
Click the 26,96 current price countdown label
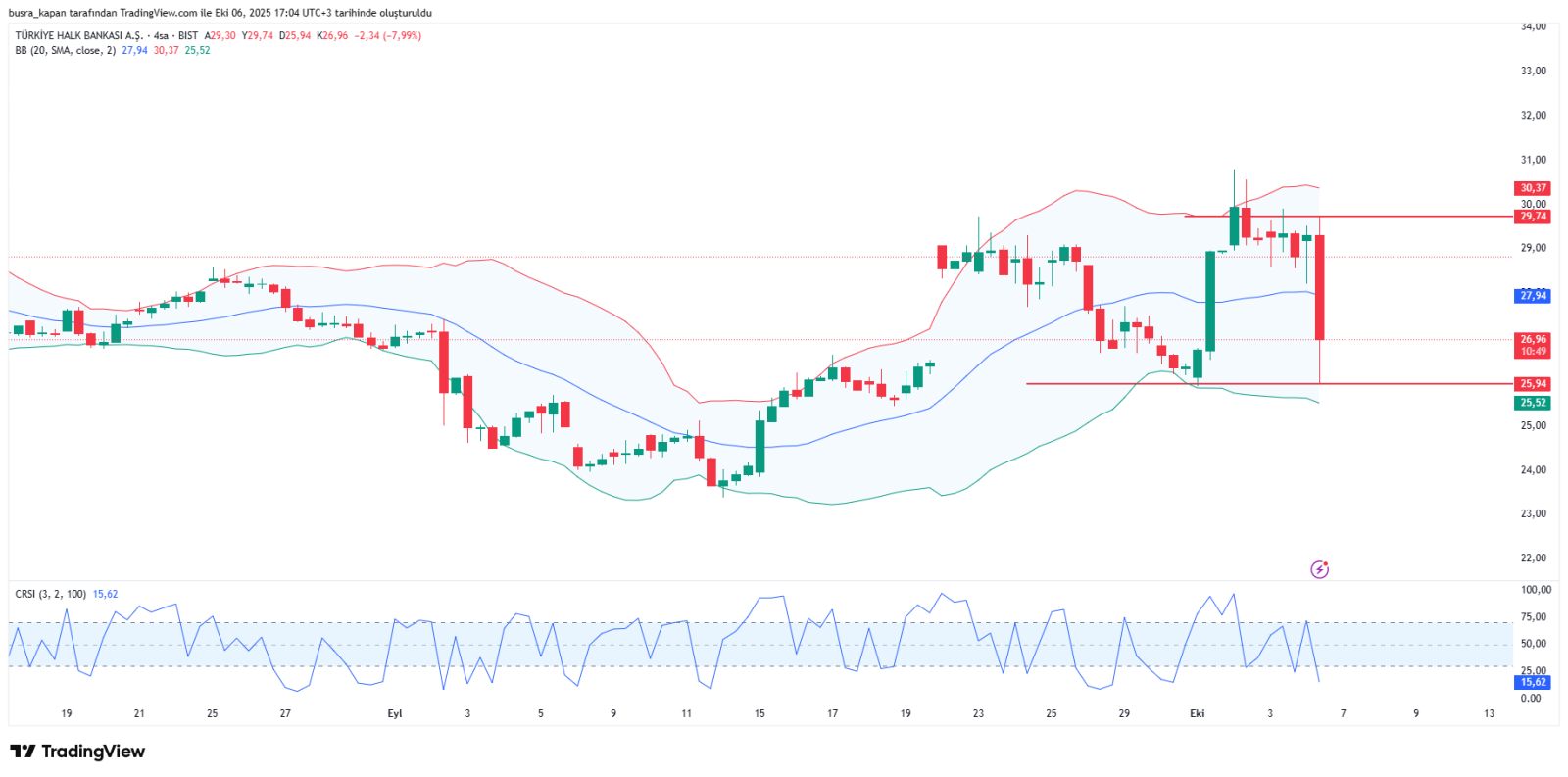coord(1533,345)
